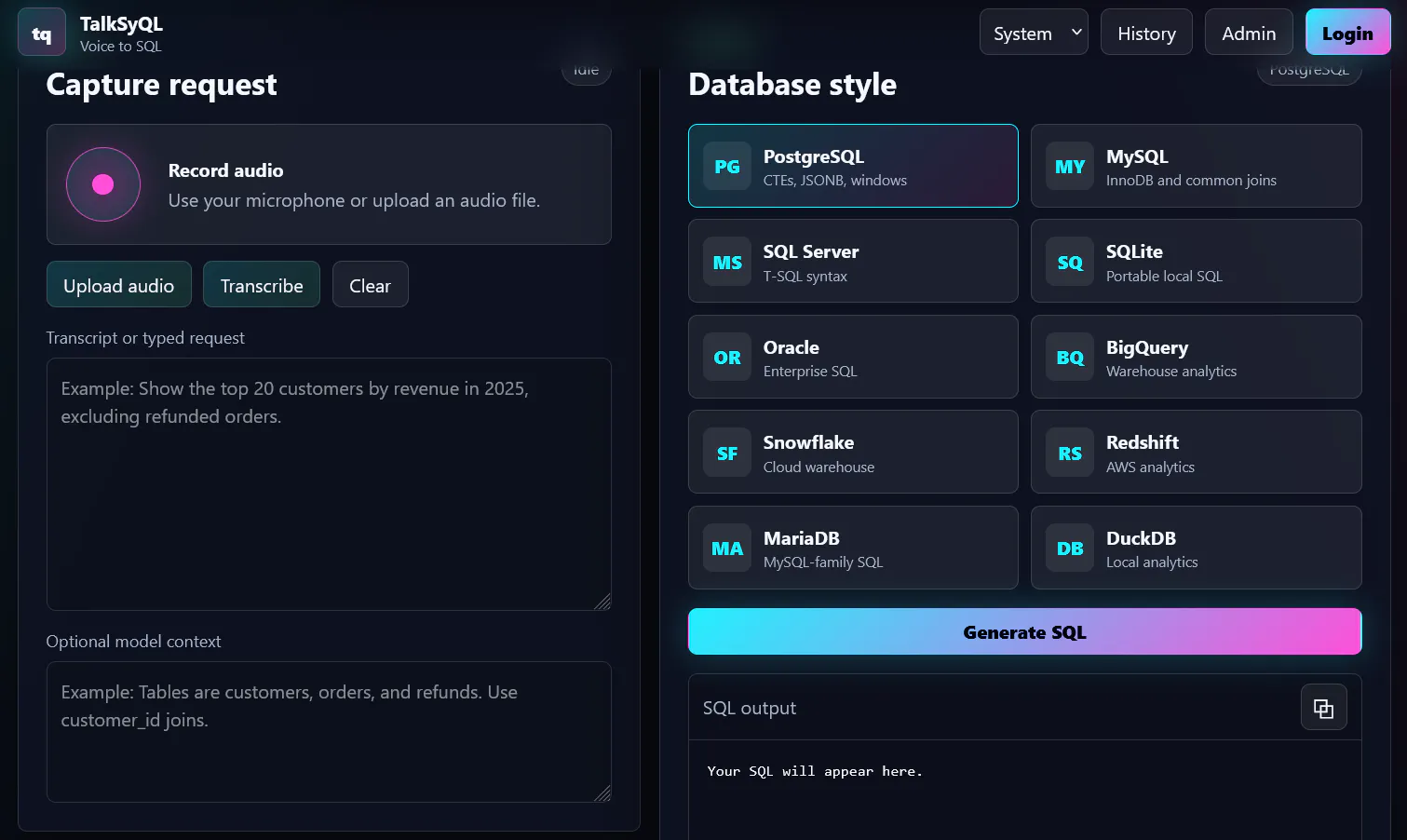1407x840 pixels.
Task: Click the transcript textbox resize handle
Action: point(602,602)
